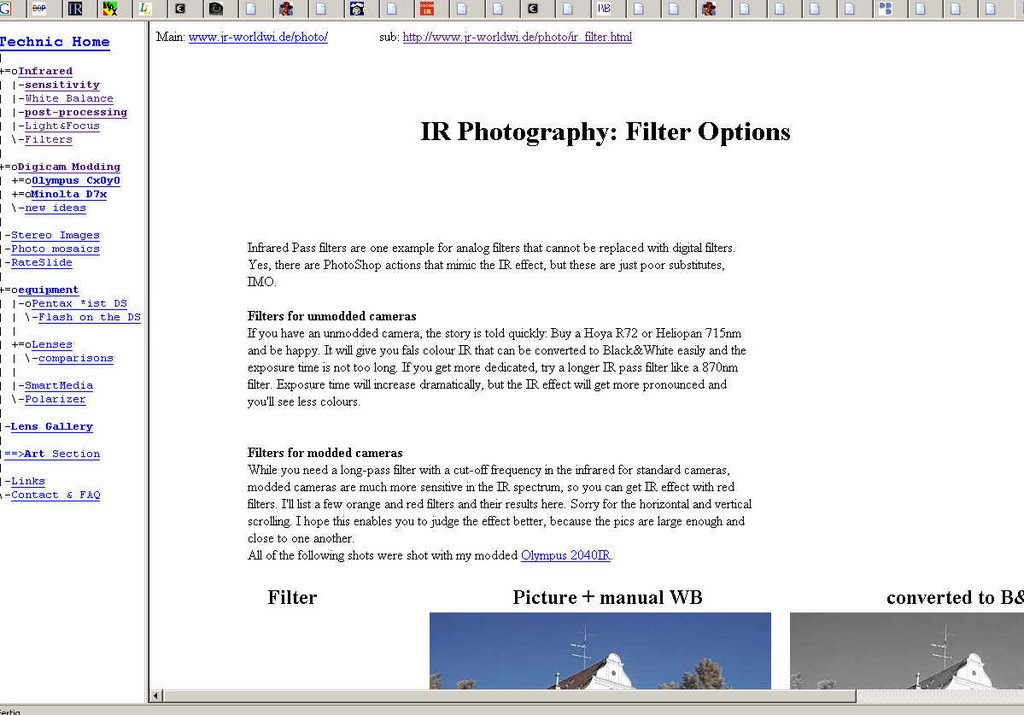
Task: Open the blue camera bookmark icon
Action: coord(357,8)
